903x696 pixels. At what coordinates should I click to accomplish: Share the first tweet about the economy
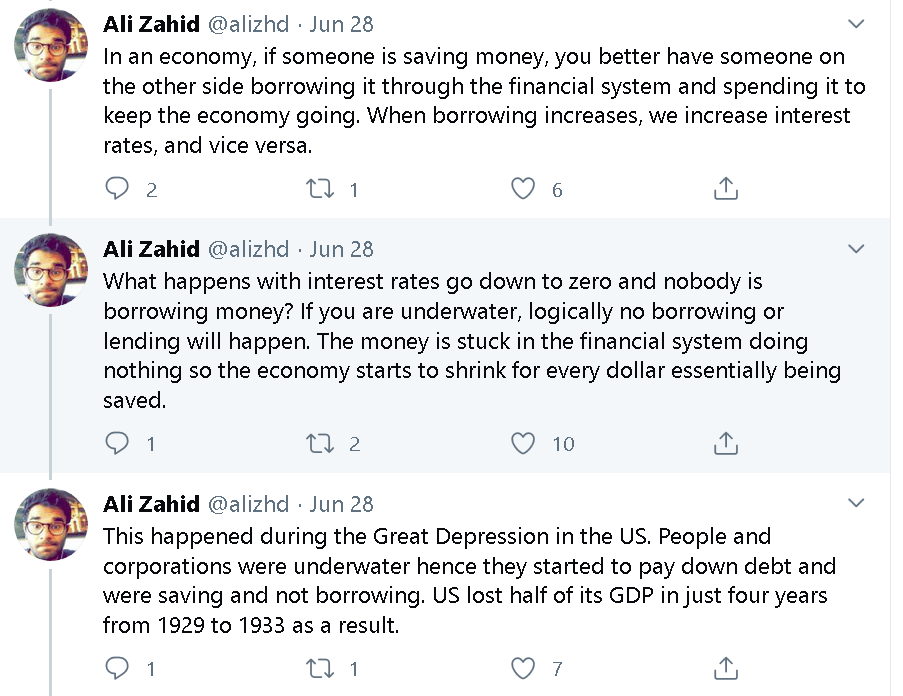[726, 188]
